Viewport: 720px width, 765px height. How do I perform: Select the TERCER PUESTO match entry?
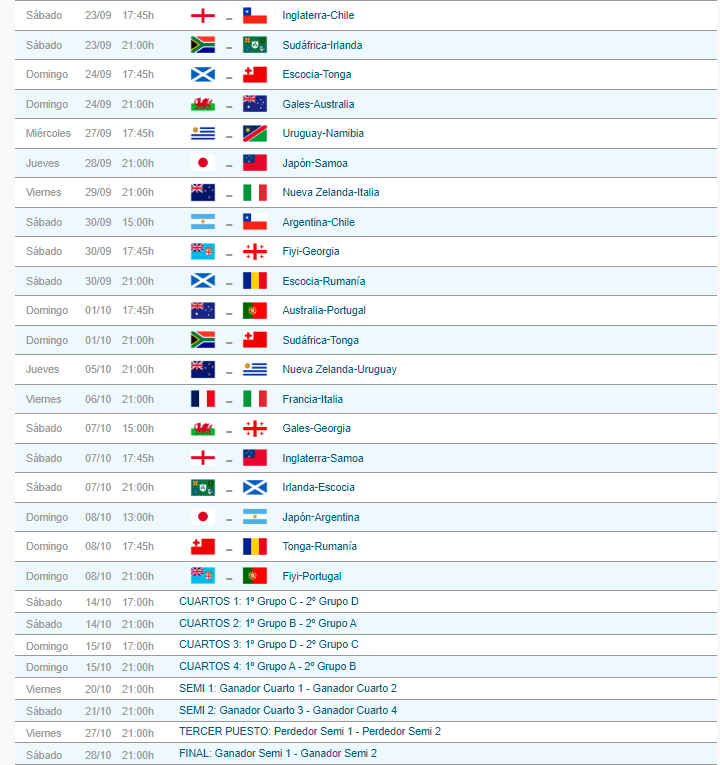[x=309, y=732]
